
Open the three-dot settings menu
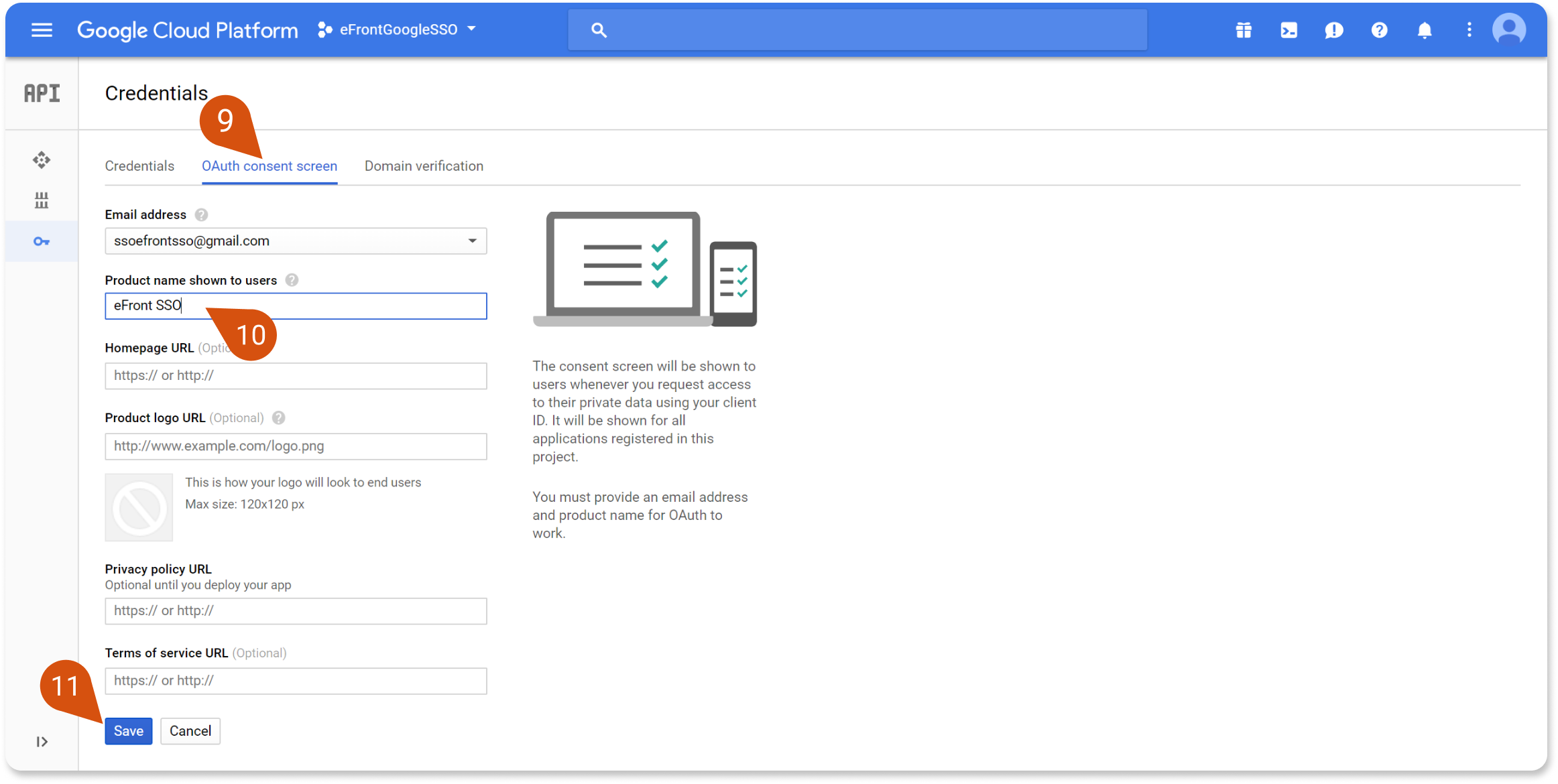[1469, 30]
